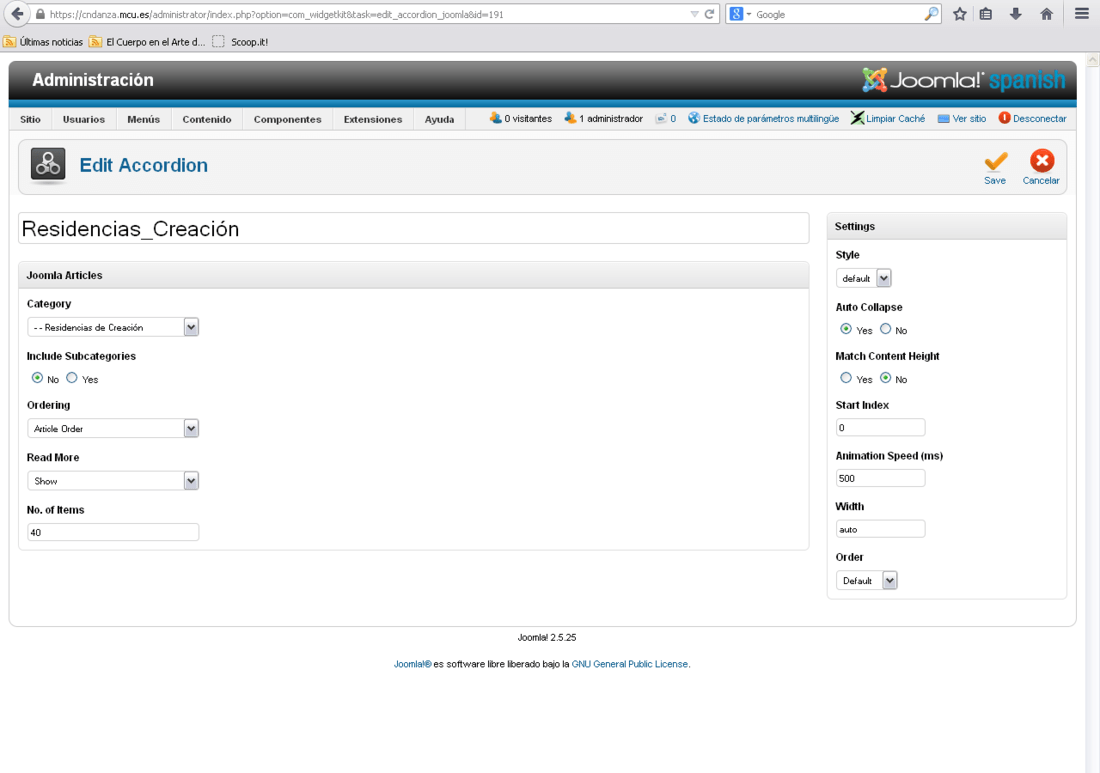This screenshot has width=1100, height=773.
Task: Click the padlock site identity icon
Action: 41,14
